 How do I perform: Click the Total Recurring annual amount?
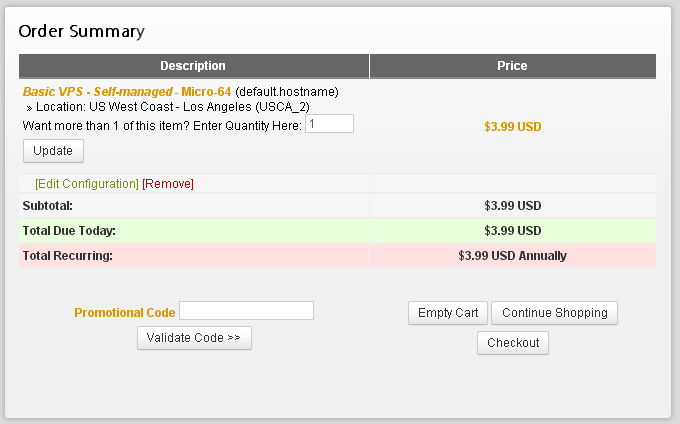coord(513,256)
